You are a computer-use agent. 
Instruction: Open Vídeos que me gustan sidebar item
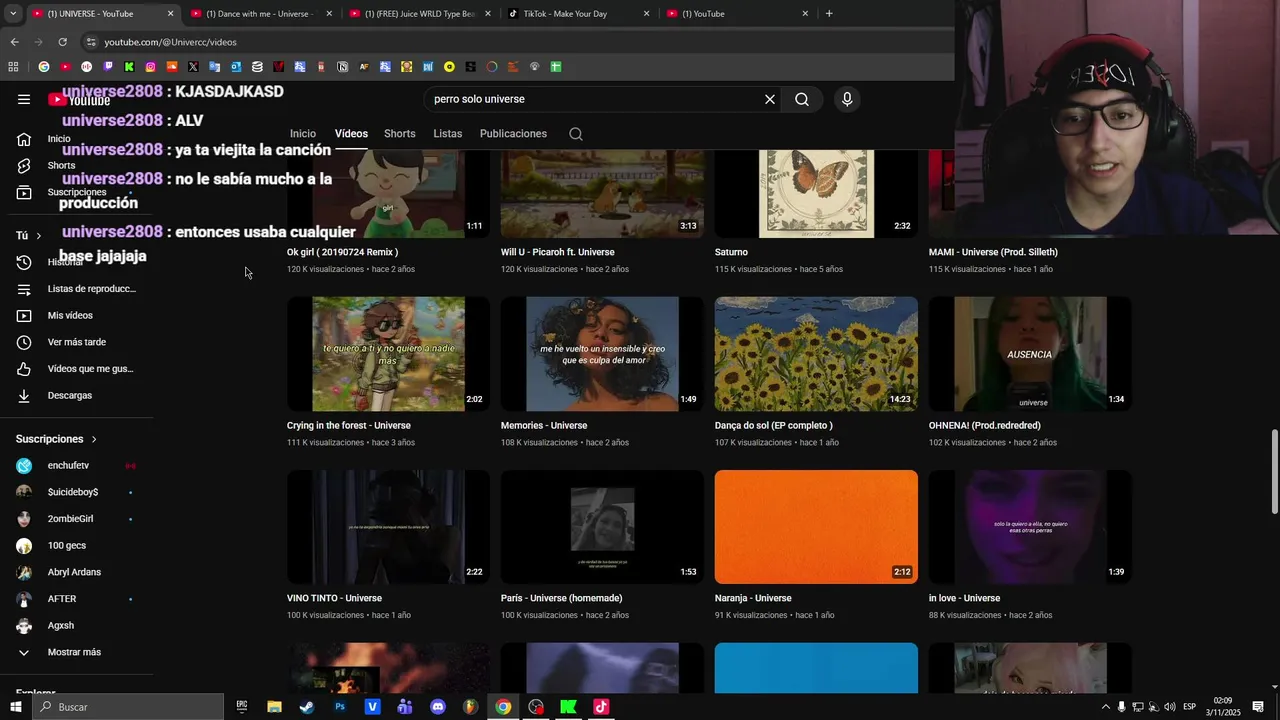click(76, 369)
